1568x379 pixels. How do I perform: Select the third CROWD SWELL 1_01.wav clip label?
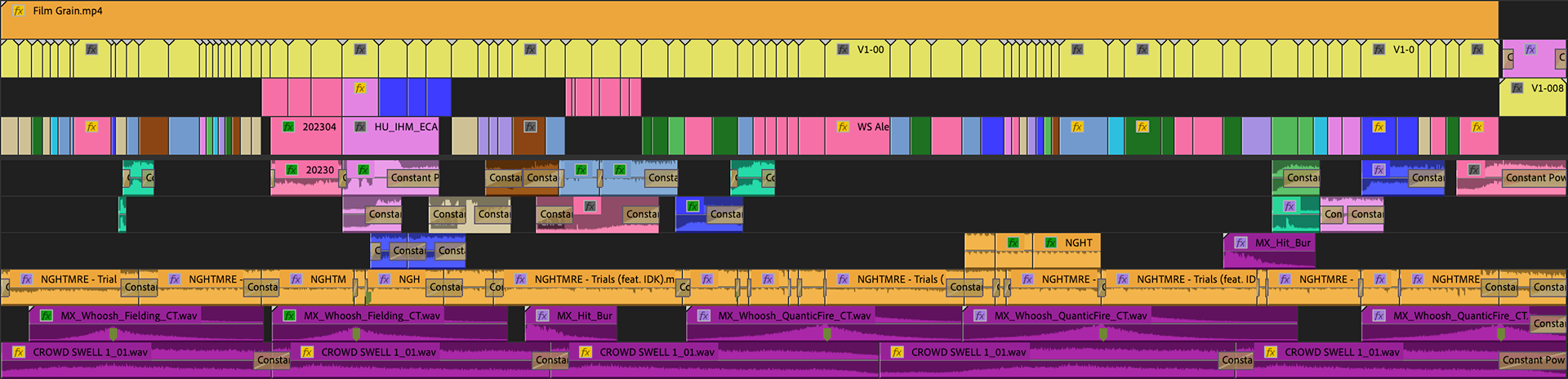tap(657, 352)
